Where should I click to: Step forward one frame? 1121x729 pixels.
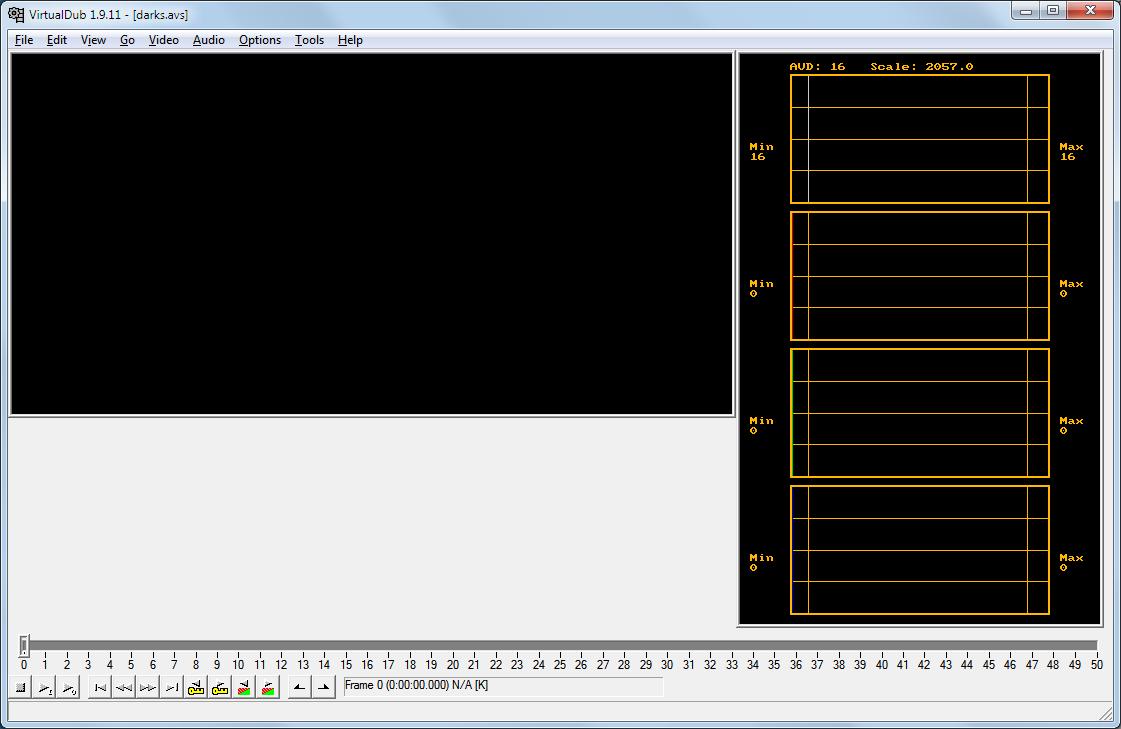[148, 688]
